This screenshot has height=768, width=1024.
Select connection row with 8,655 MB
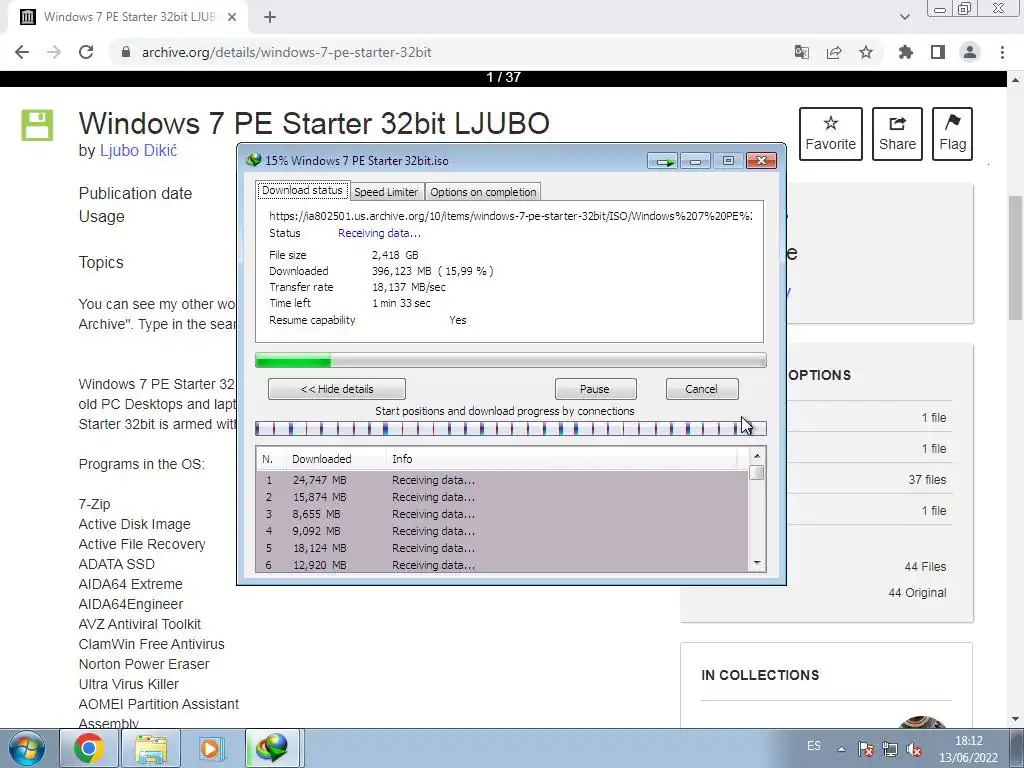(502, 514)
